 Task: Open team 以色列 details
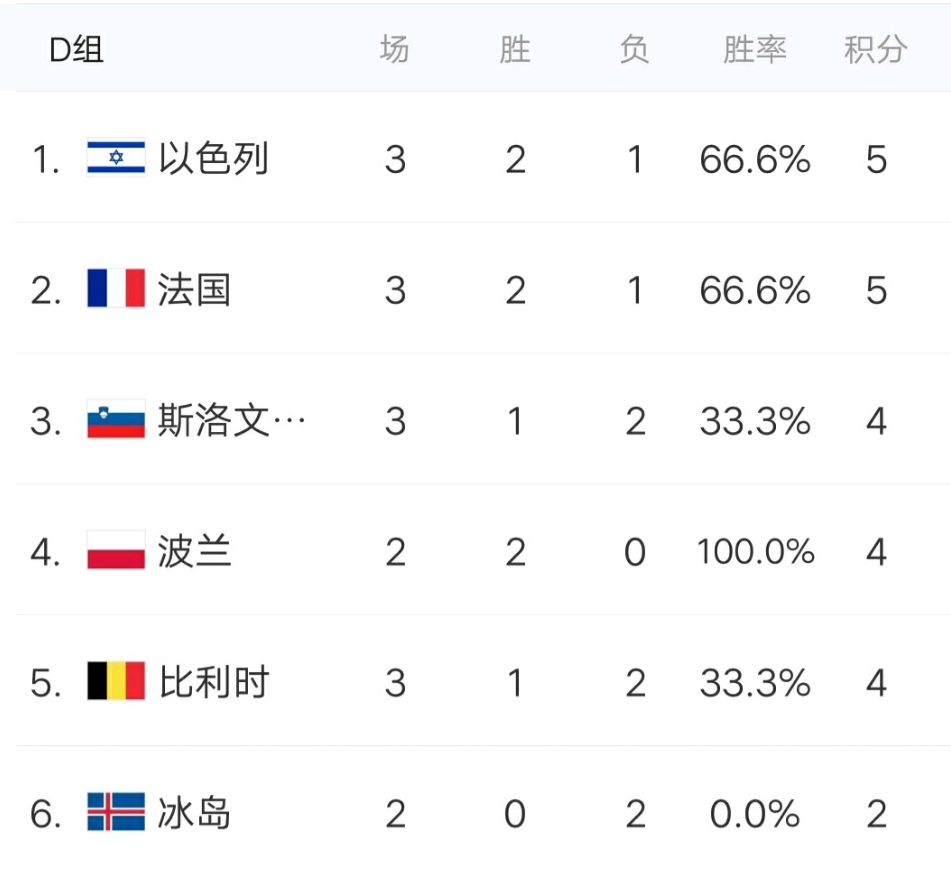(x=213, y=159)
